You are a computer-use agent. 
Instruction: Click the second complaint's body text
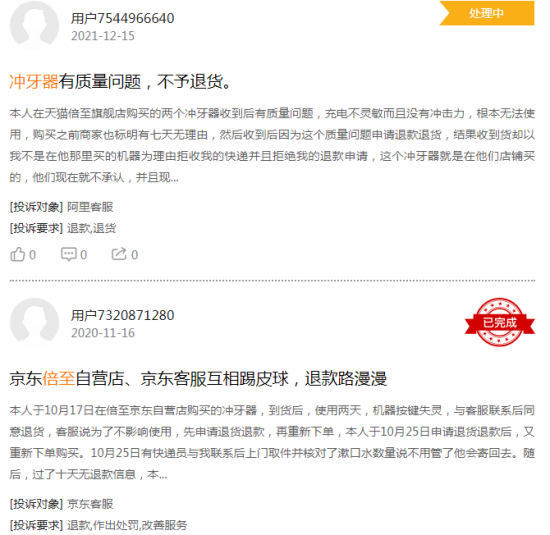click(x=272, y=442)
